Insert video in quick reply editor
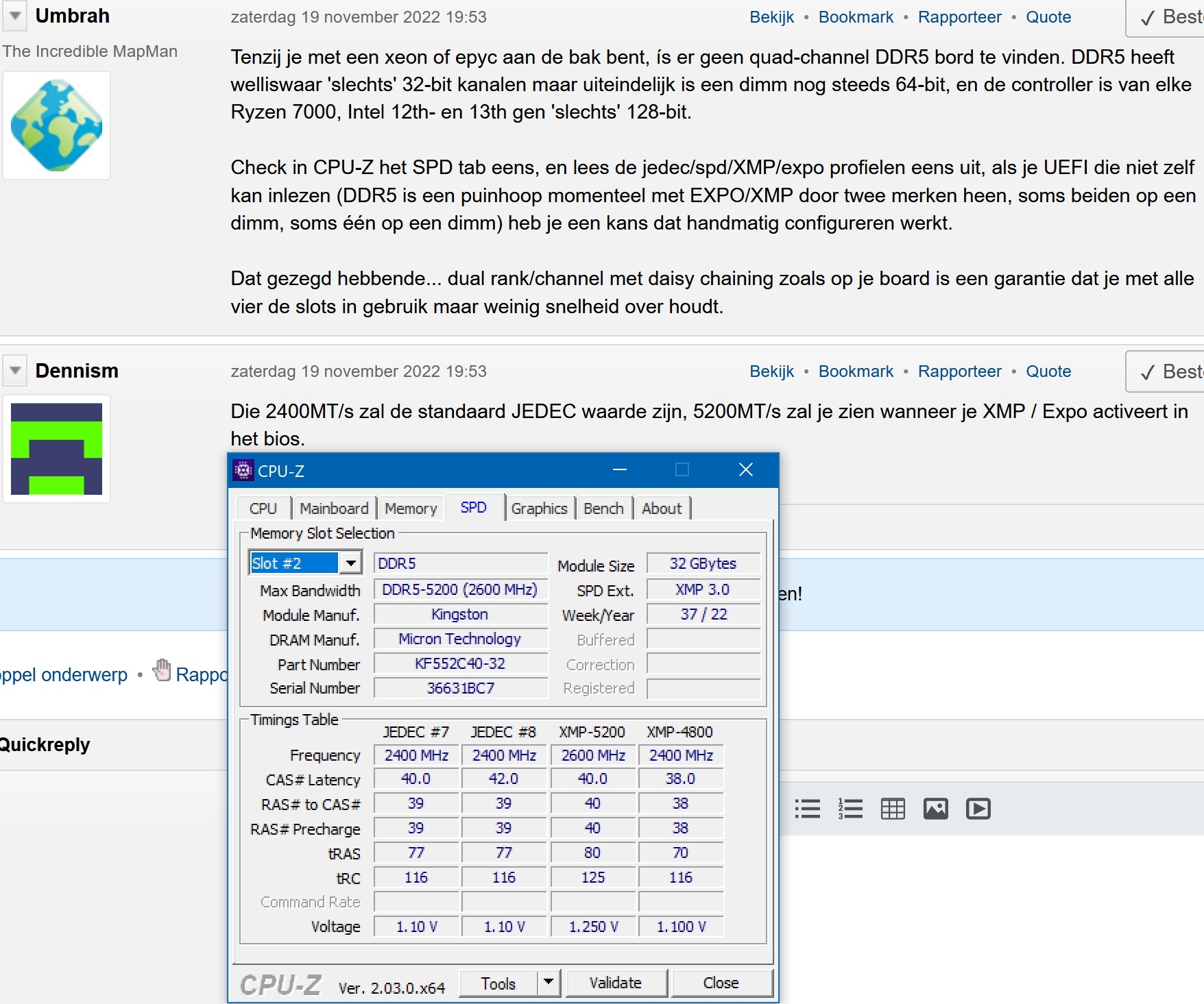The height and width of the screenshot is (1004, 1204). [x=978, y=809]
